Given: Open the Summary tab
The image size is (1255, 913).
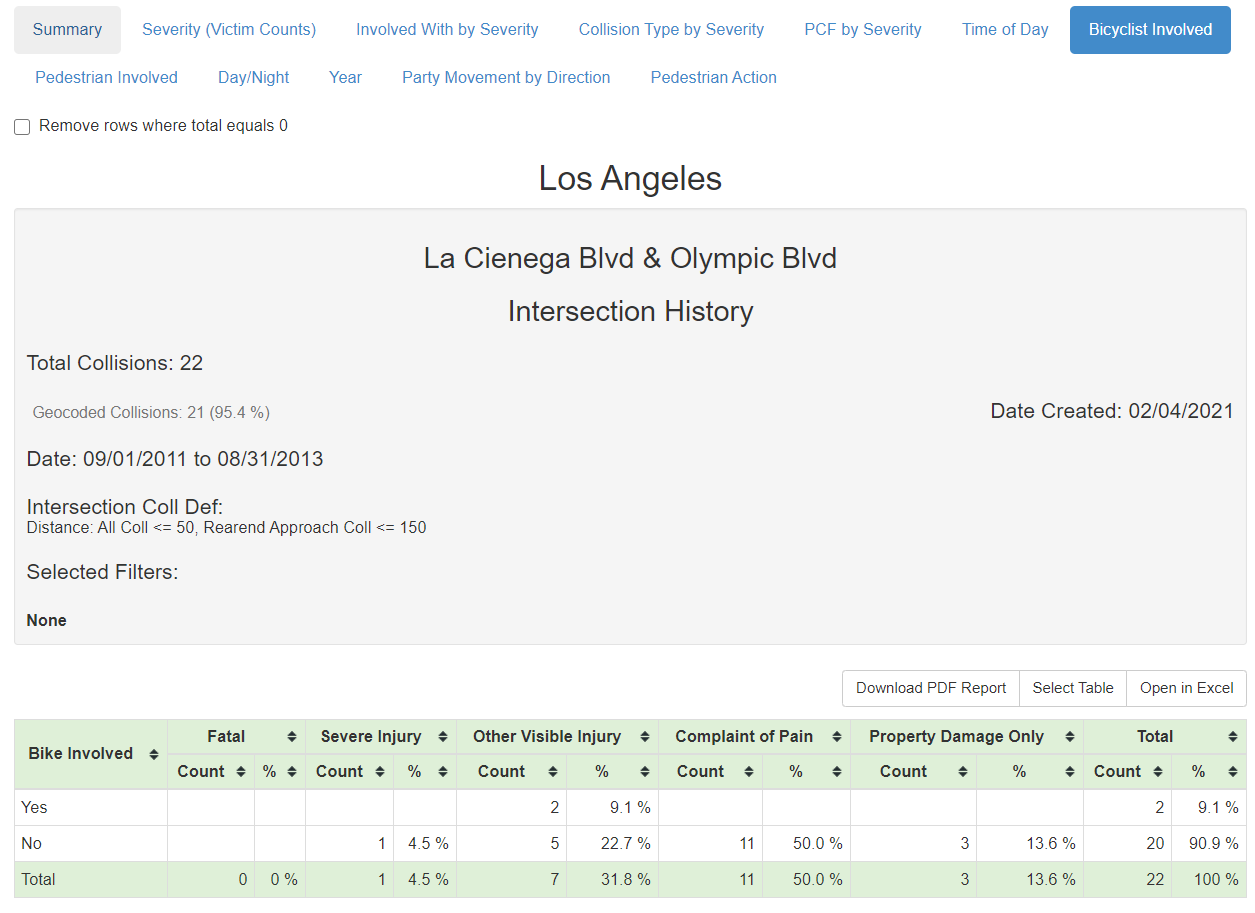Looking at the screenshot, I should [67, 30].
